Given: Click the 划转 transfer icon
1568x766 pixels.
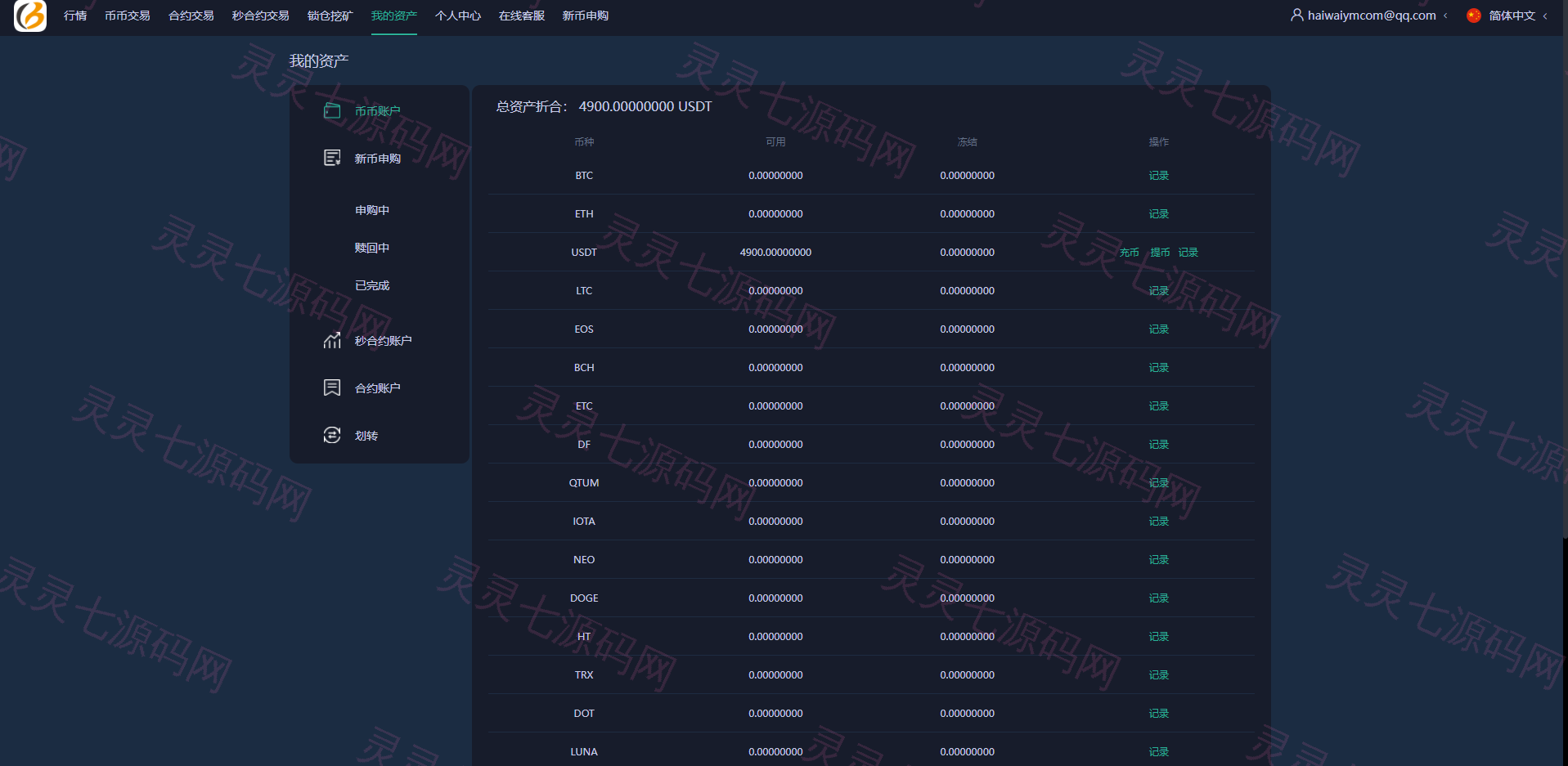Looking at the screenshot, I should (x=332, y=435).
